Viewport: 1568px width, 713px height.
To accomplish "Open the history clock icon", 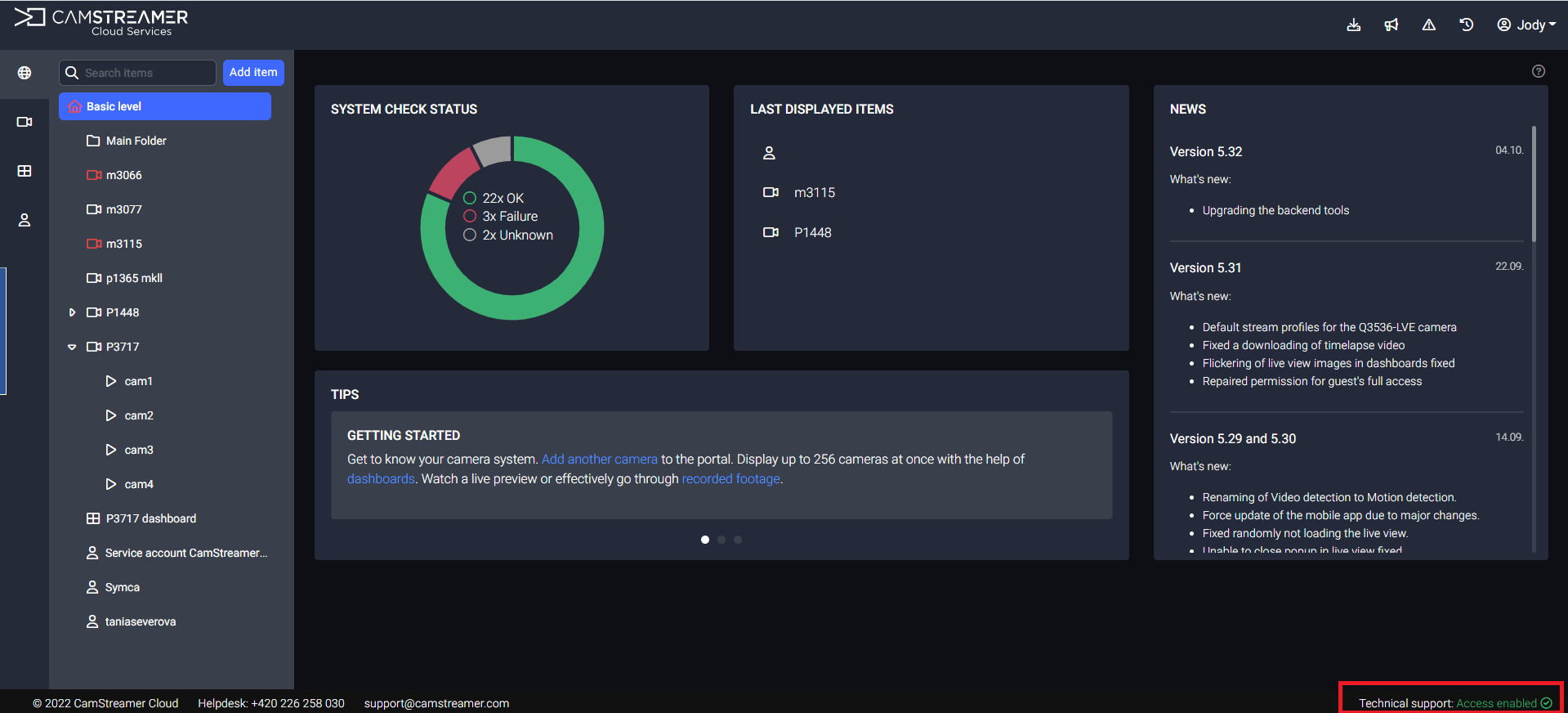I will [1467, 25].
